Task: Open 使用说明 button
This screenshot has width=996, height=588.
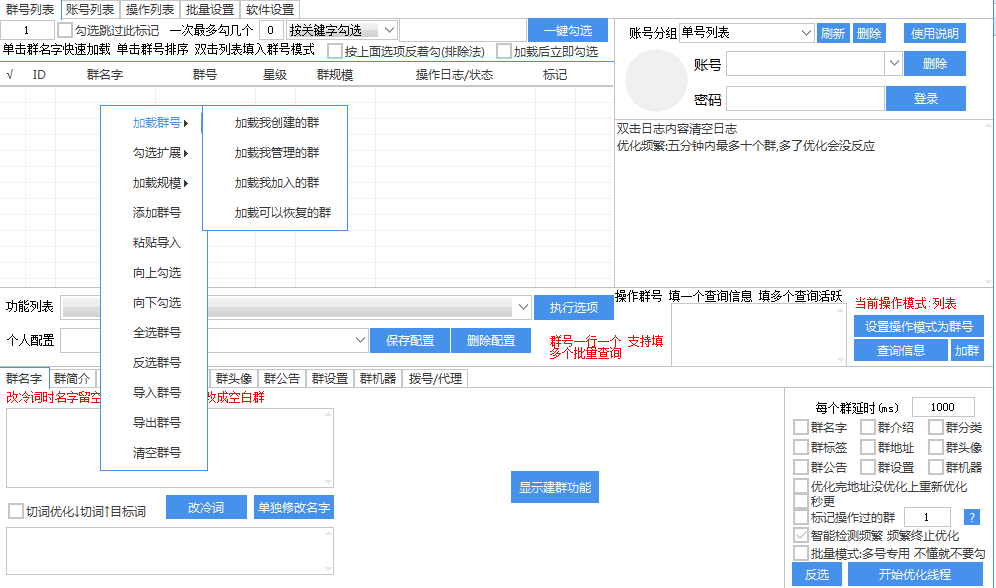Action: 934,33
